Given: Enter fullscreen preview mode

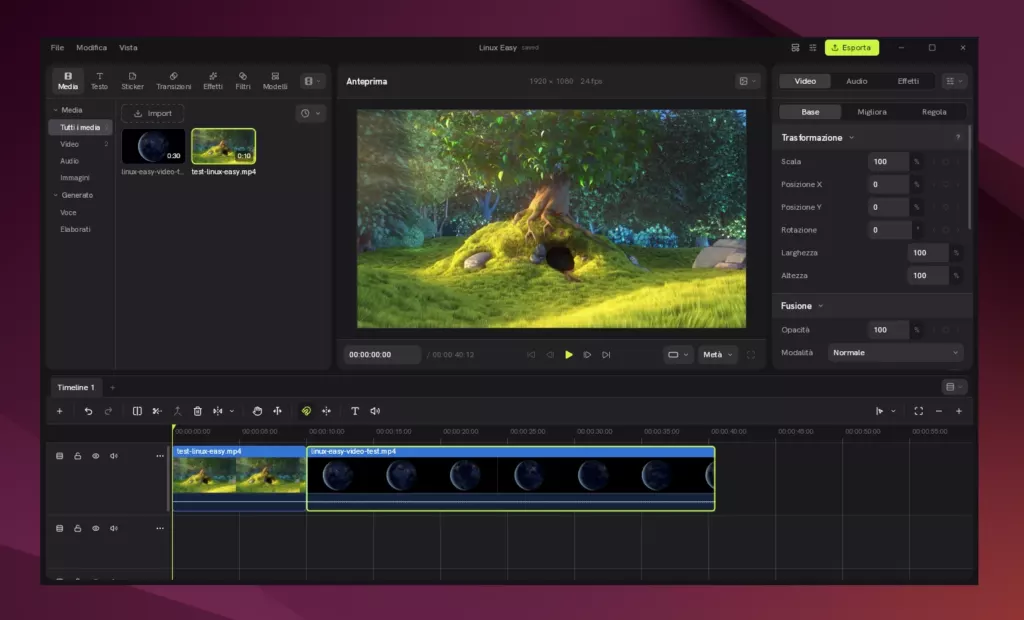Looking at the screenshot, I should (751, 355).
